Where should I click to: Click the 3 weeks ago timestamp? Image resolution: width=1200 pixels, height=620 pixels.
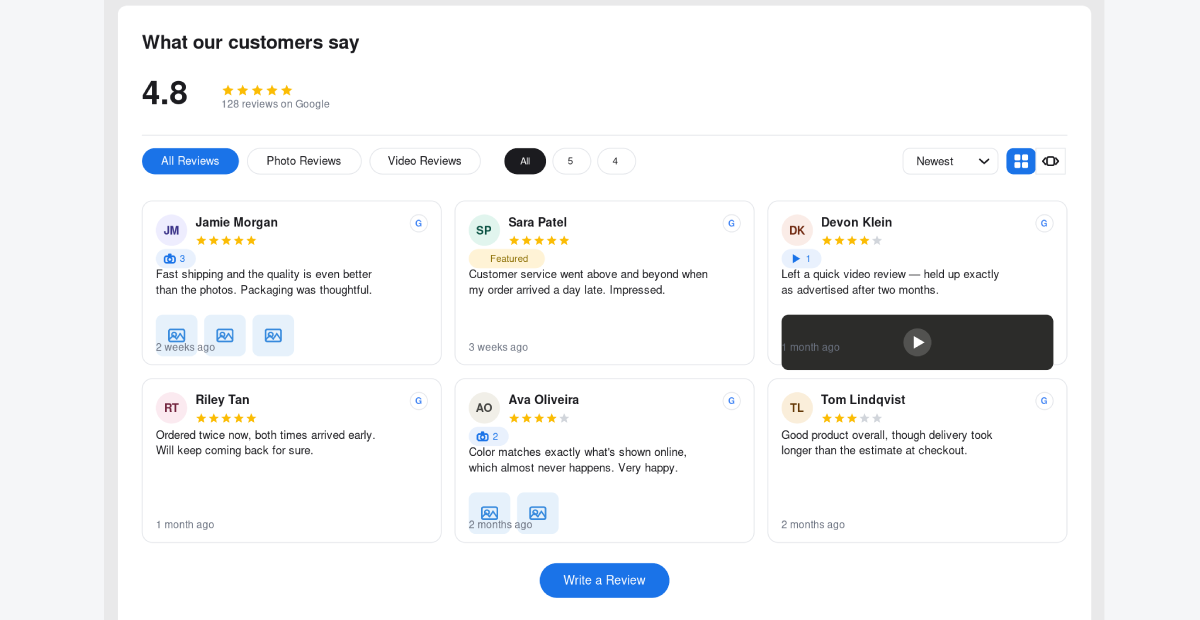click(498, 347)
